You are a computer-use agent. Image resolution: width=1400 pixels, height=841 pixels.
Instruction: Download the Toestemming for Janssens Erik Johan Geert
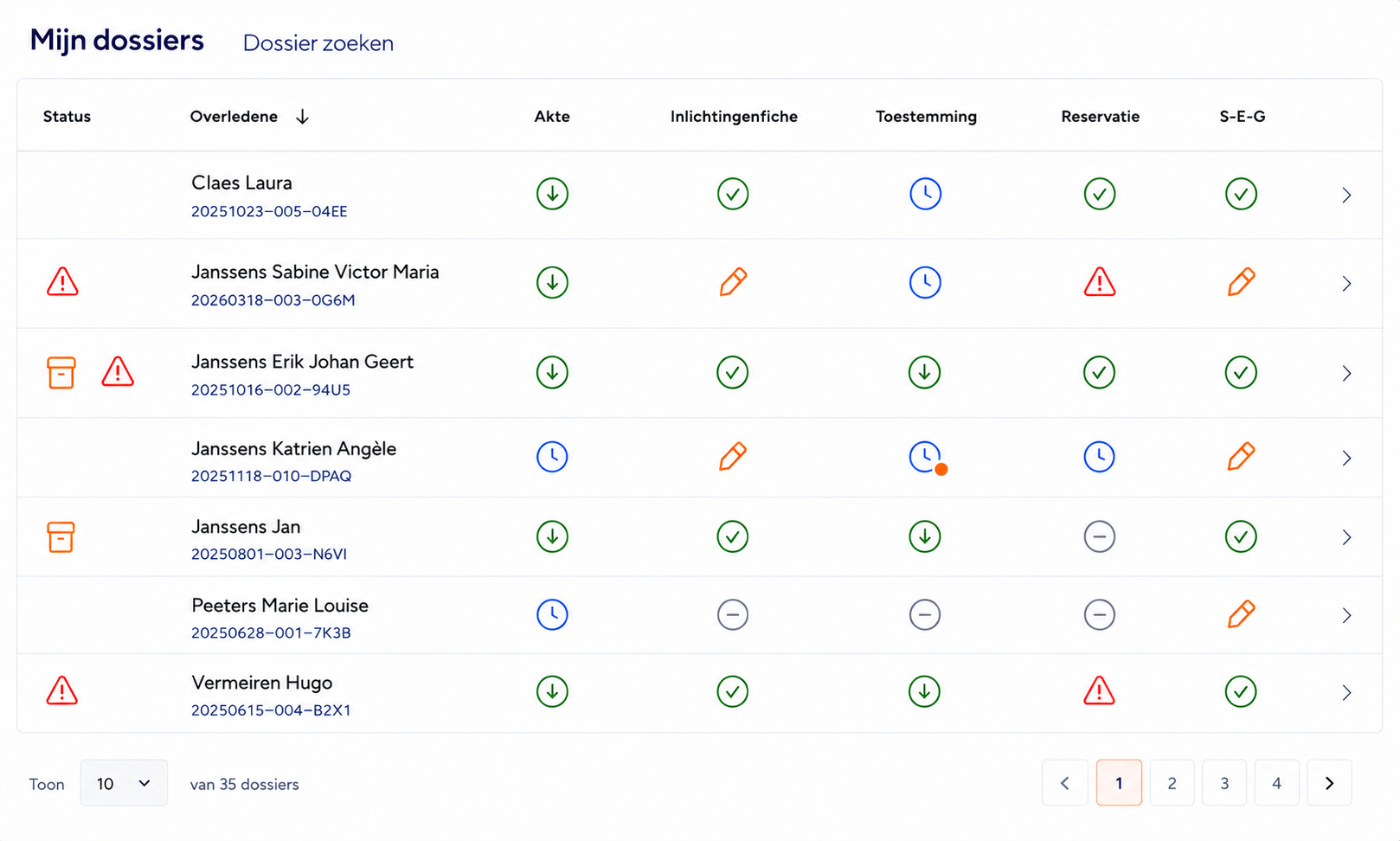coord(924,372)
